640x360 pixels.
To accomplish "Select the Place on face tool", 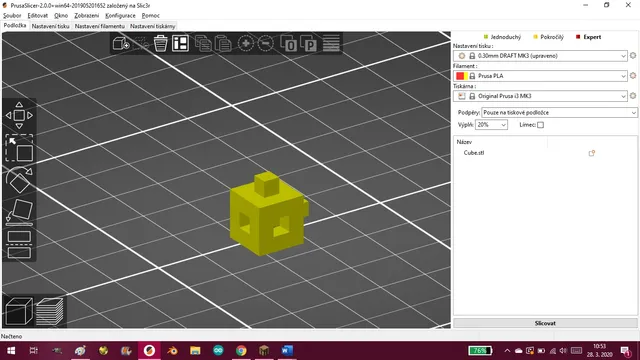I will [19, 212].
